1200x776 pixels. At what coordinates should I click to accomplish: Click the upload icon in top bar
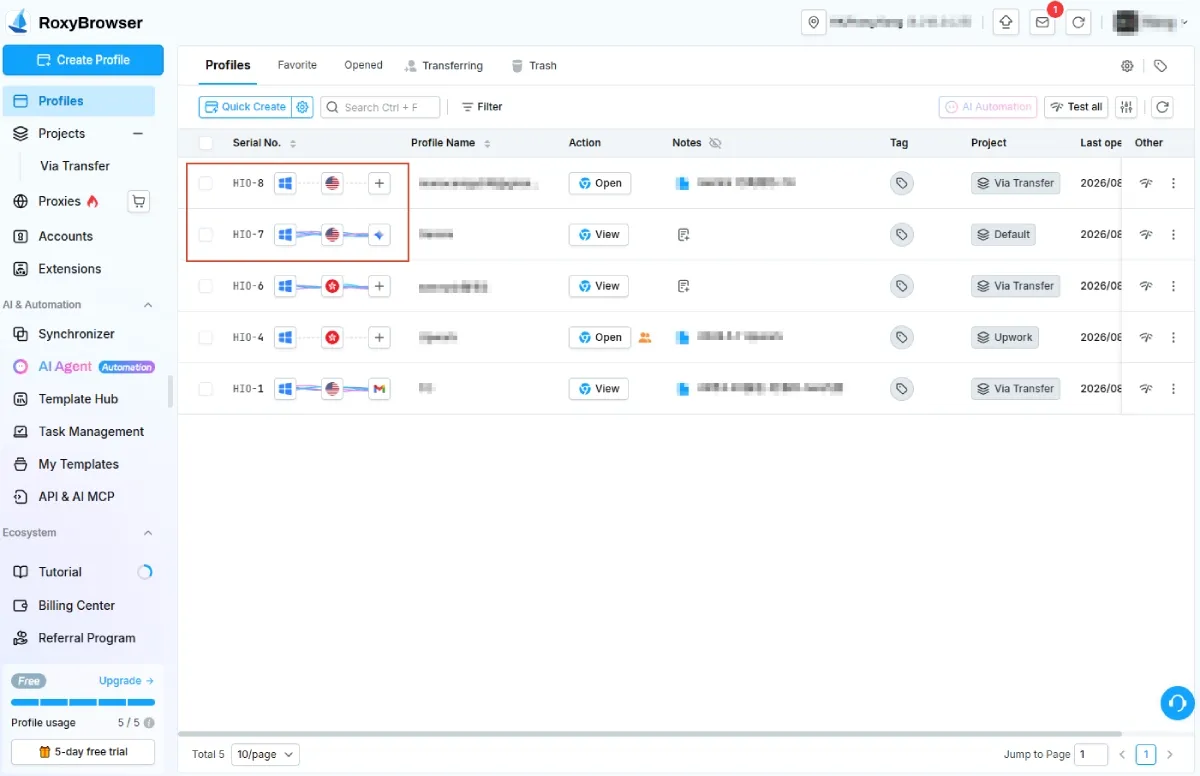pyautogui.click(x=1006, y=22)
